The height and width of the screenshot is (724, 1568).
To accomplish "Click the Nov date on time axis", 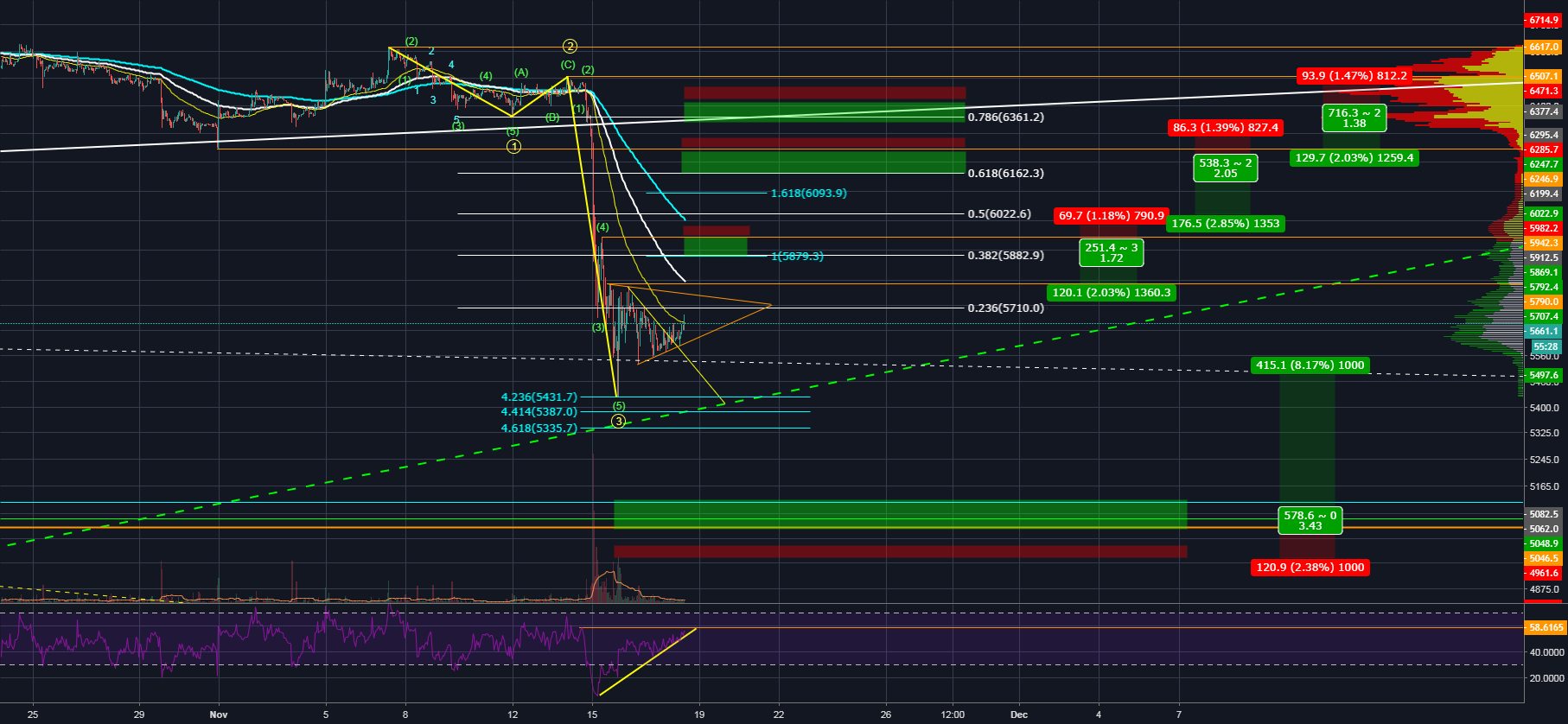I will pos(219,714).
